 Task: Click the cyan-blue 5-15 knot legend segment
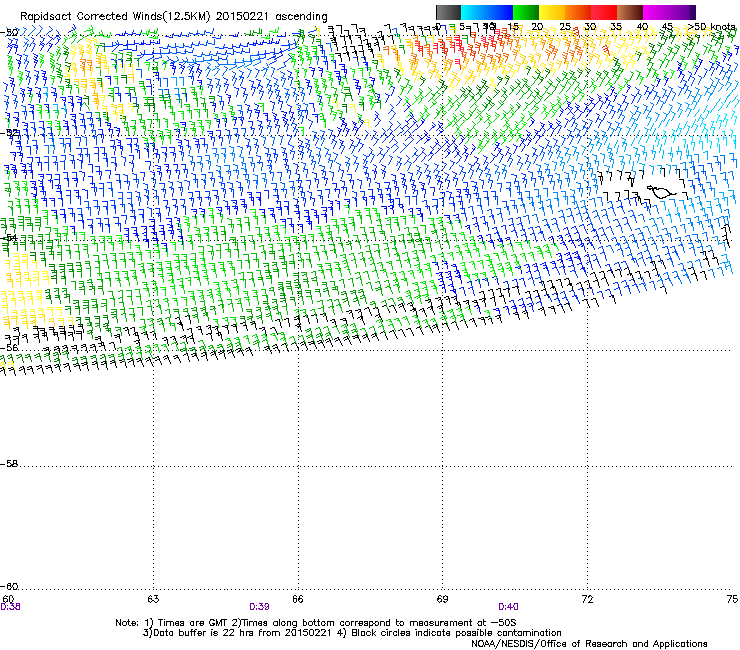(487, 12)
